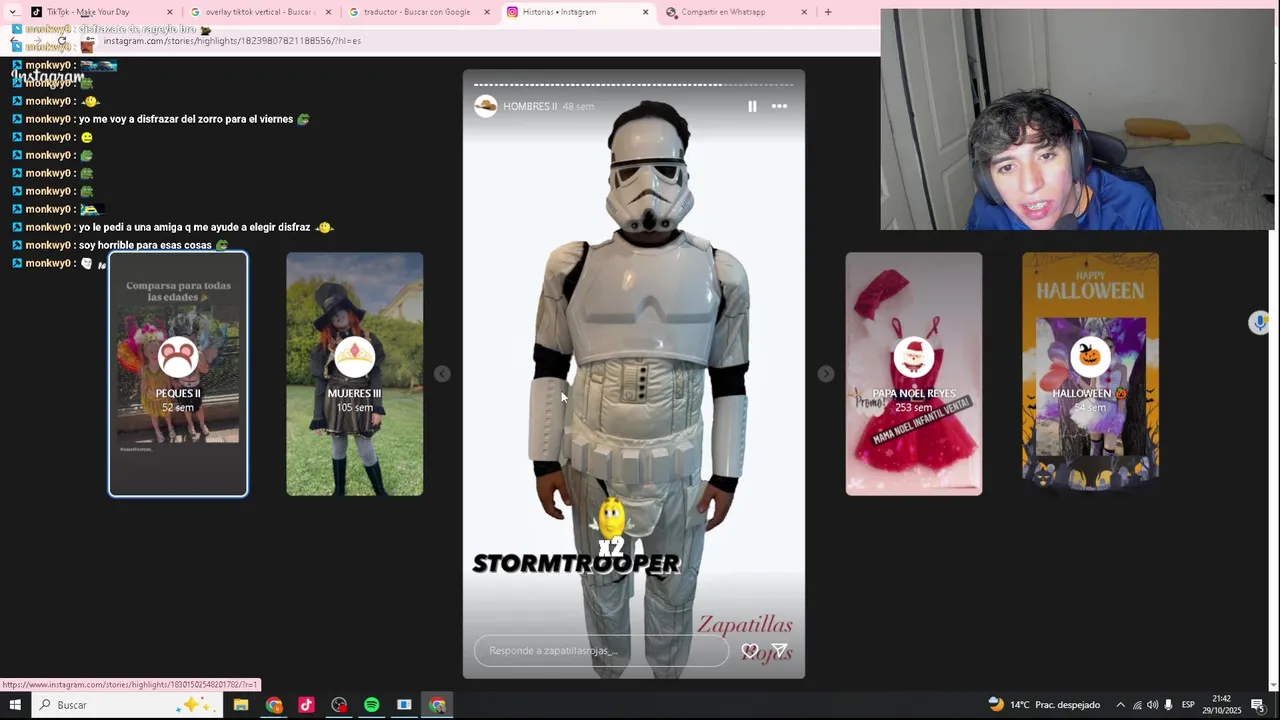
Task: Close the Historias Instagram tab
Action: [645, 12]
